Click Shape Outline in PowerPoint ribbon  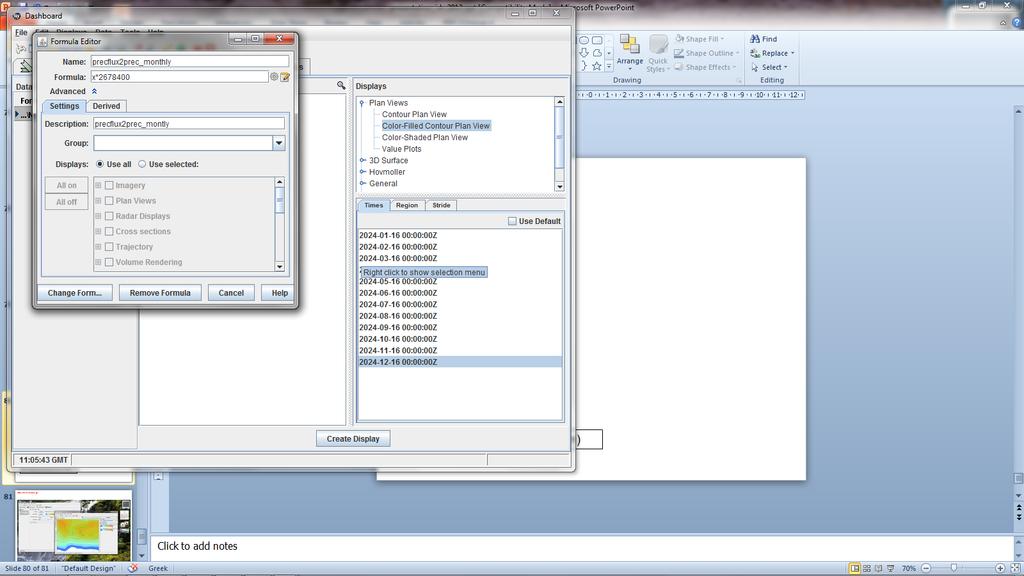pyautogui.click(x=707, y=54)
